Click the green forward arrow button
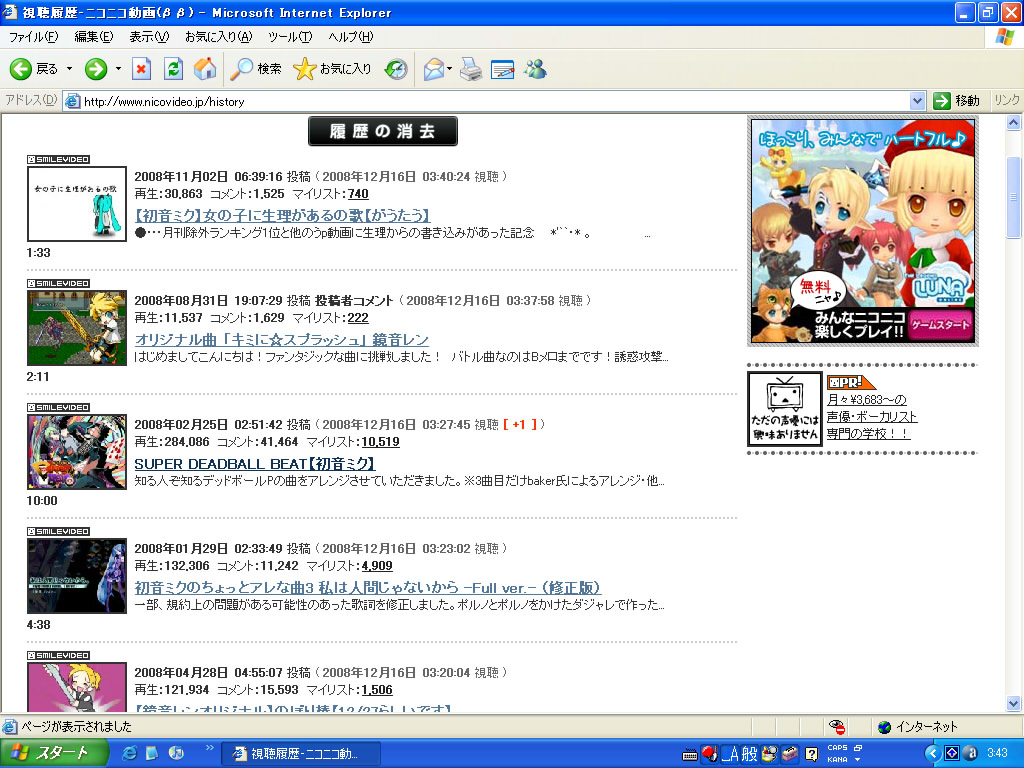The width and height of the screenshot is (1024, 768). 96,69
